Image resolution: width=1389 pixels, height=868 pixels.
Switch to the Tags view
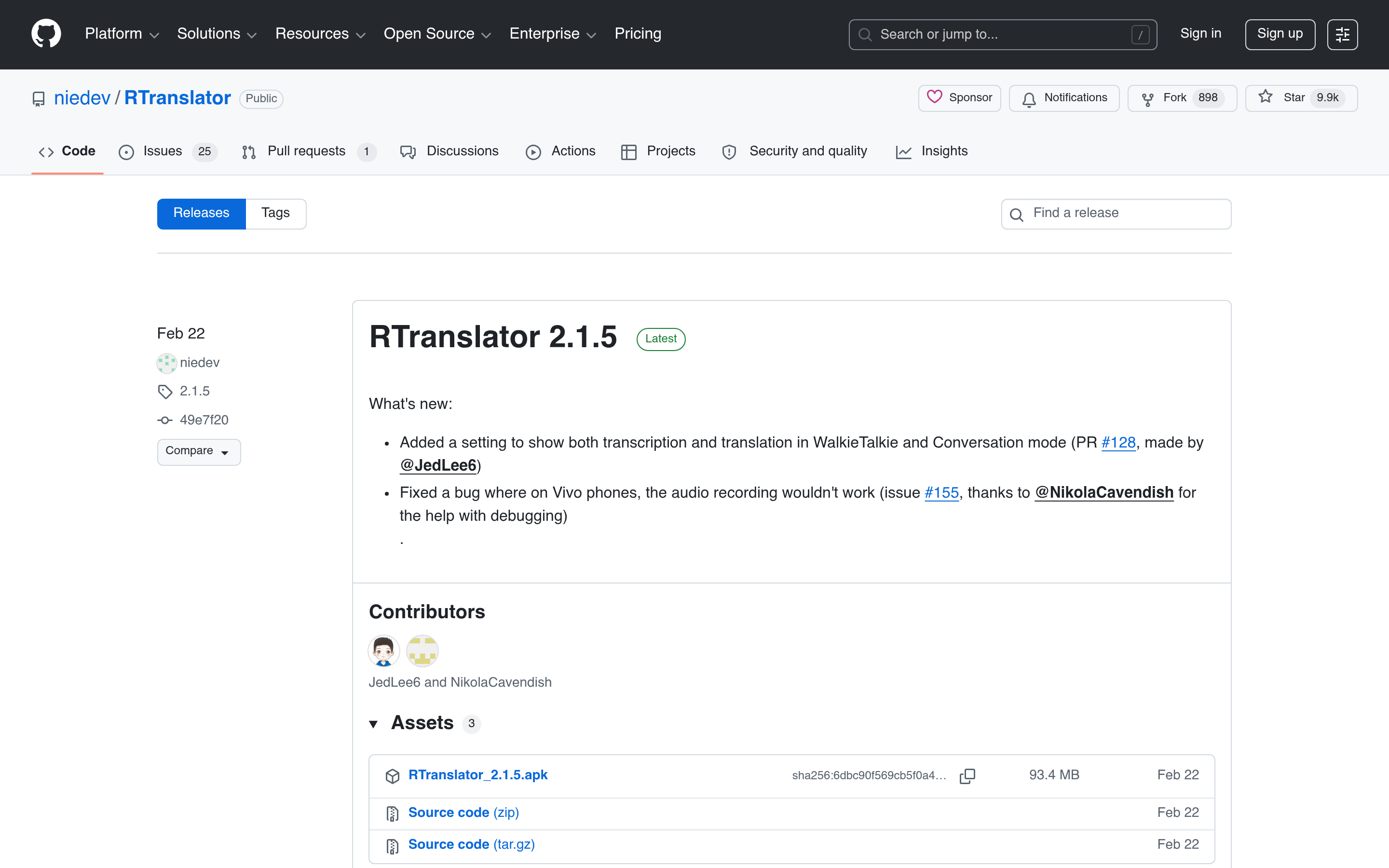coord(275,214)
